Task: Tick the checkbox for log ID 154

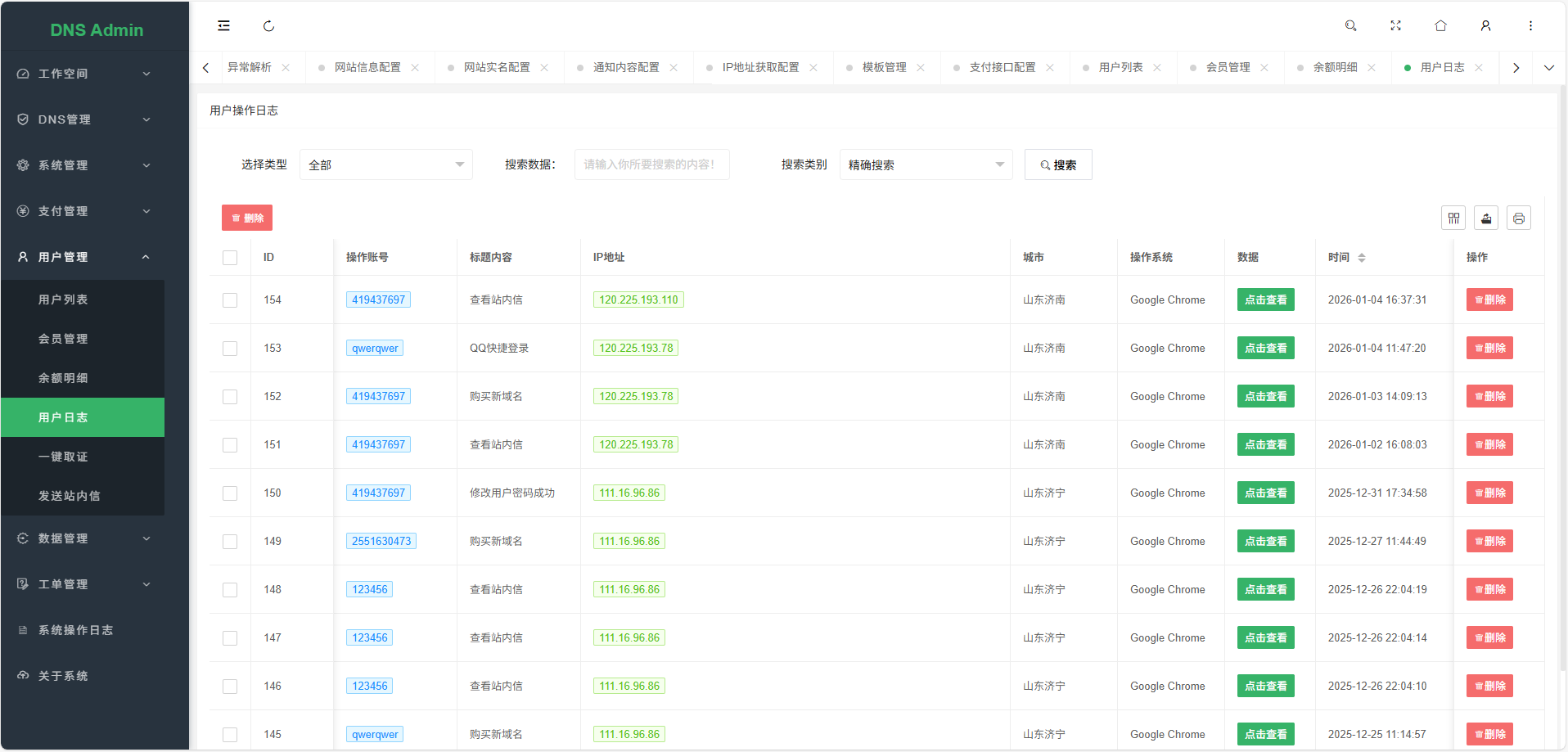Action: [x=230, y=300]
